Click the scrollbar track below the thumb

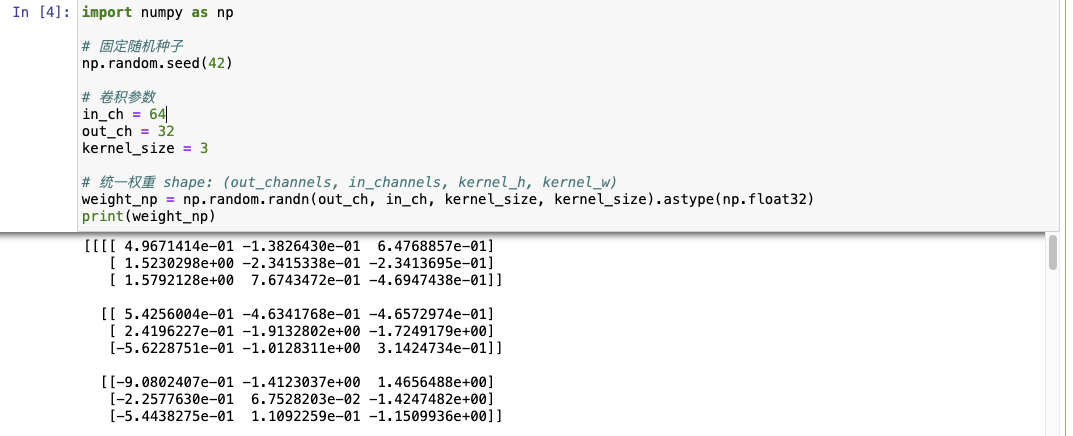[1052, 360]
